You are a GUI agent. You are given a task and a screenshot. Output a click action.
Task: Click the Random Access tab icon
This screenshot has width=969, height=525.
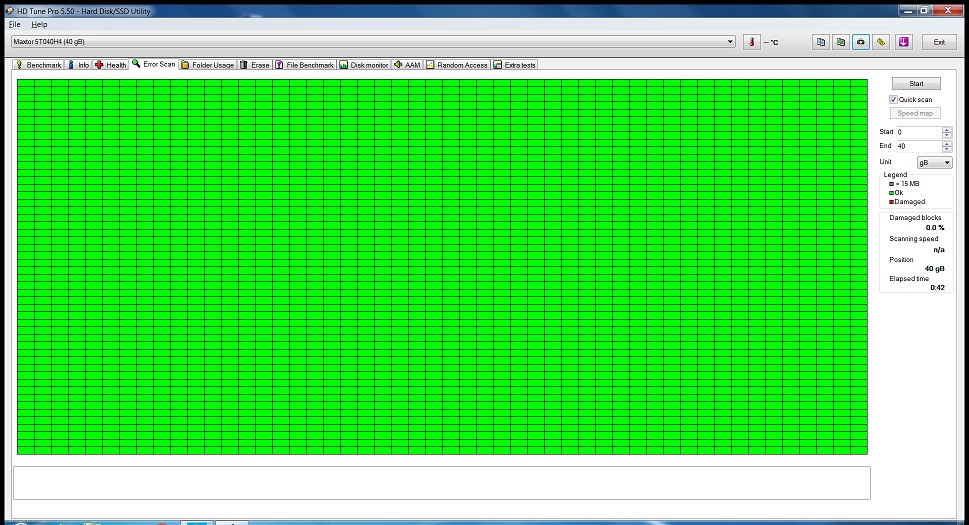coord(430,65)
